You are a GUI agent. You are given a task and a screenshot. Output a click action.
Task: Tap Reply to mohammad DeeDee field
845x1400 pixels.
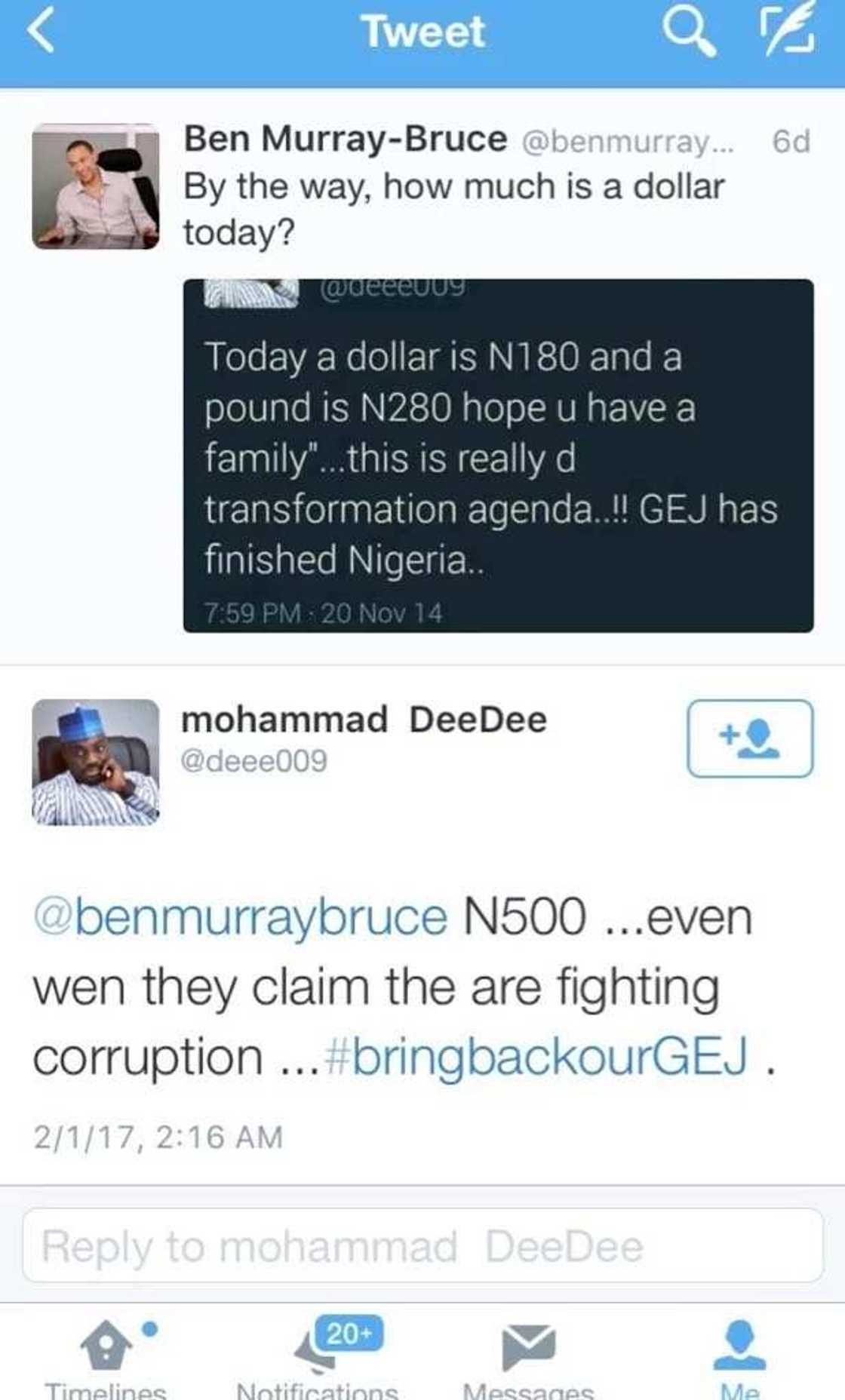point(422,1245)
